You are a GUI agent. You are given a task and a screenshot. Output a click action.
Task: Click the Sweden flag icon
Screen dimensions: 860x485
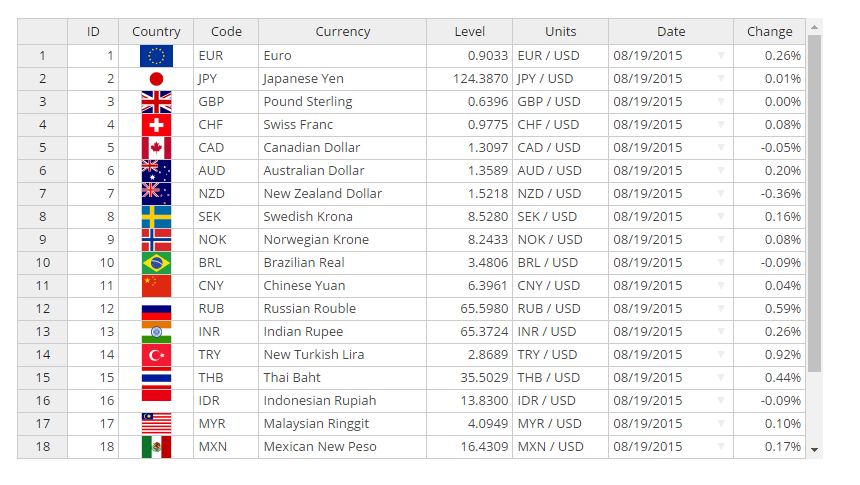(x=156, y=217)
